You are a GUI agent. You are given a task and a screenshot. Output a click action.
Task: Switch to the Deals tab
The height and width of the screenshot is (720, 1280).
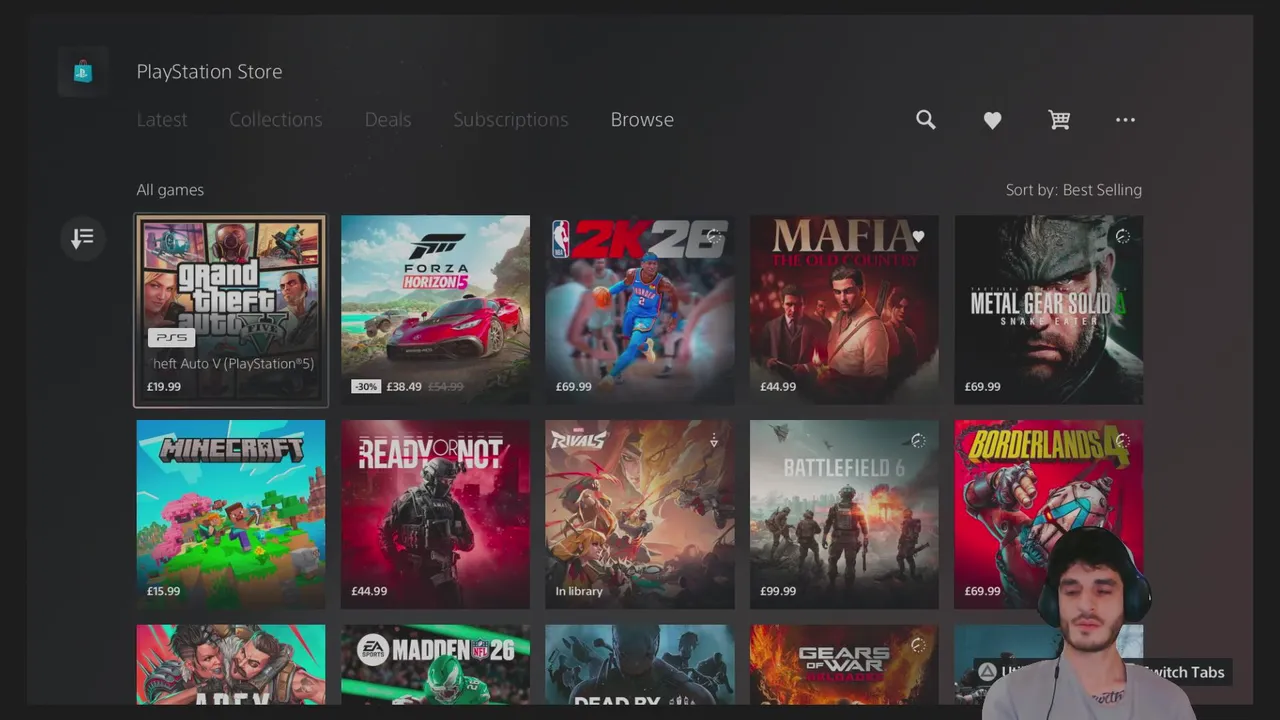(x=388, y=119)
